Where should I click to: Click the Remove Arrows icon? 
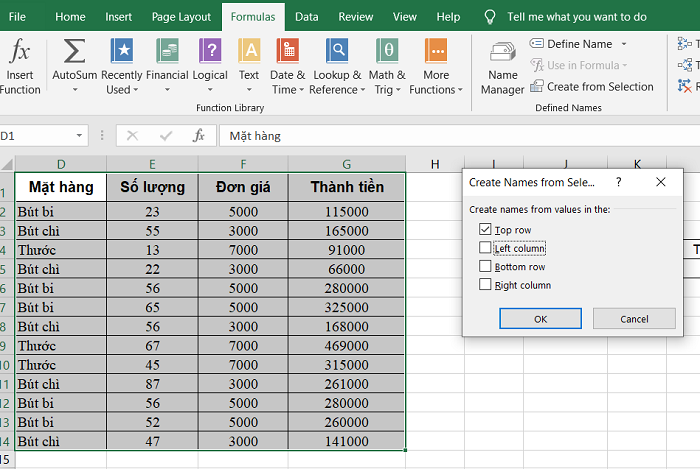[684, 86]
